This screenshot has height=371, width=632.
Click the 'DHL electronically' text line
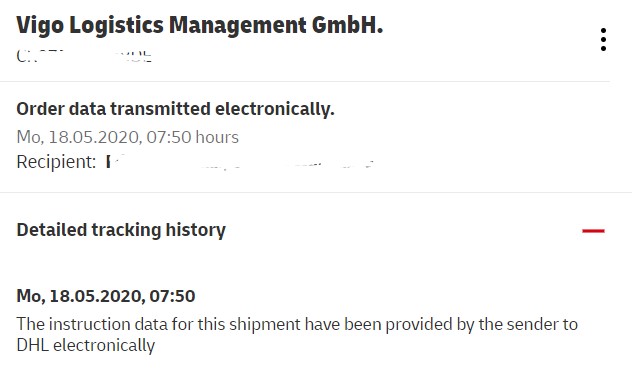coord(85,346)
